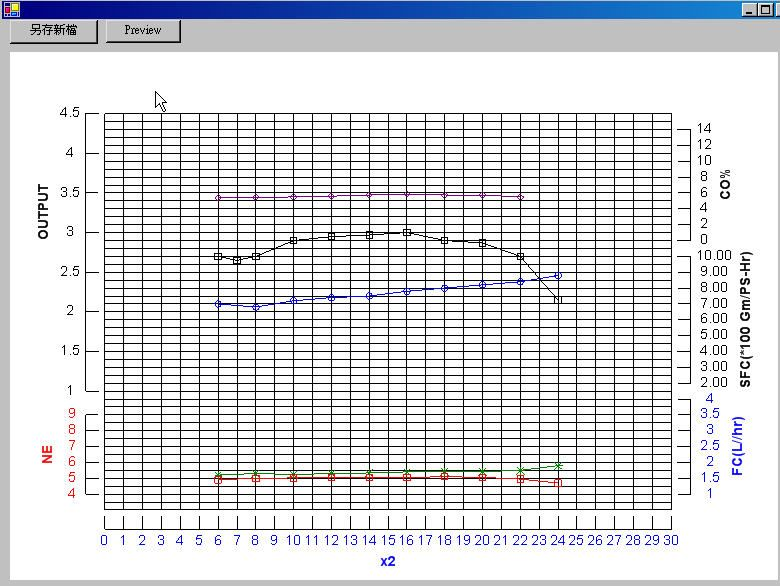Screen dimensions: 780x586
Task: Select the black square marker at x=7
Action: (237, 260)
